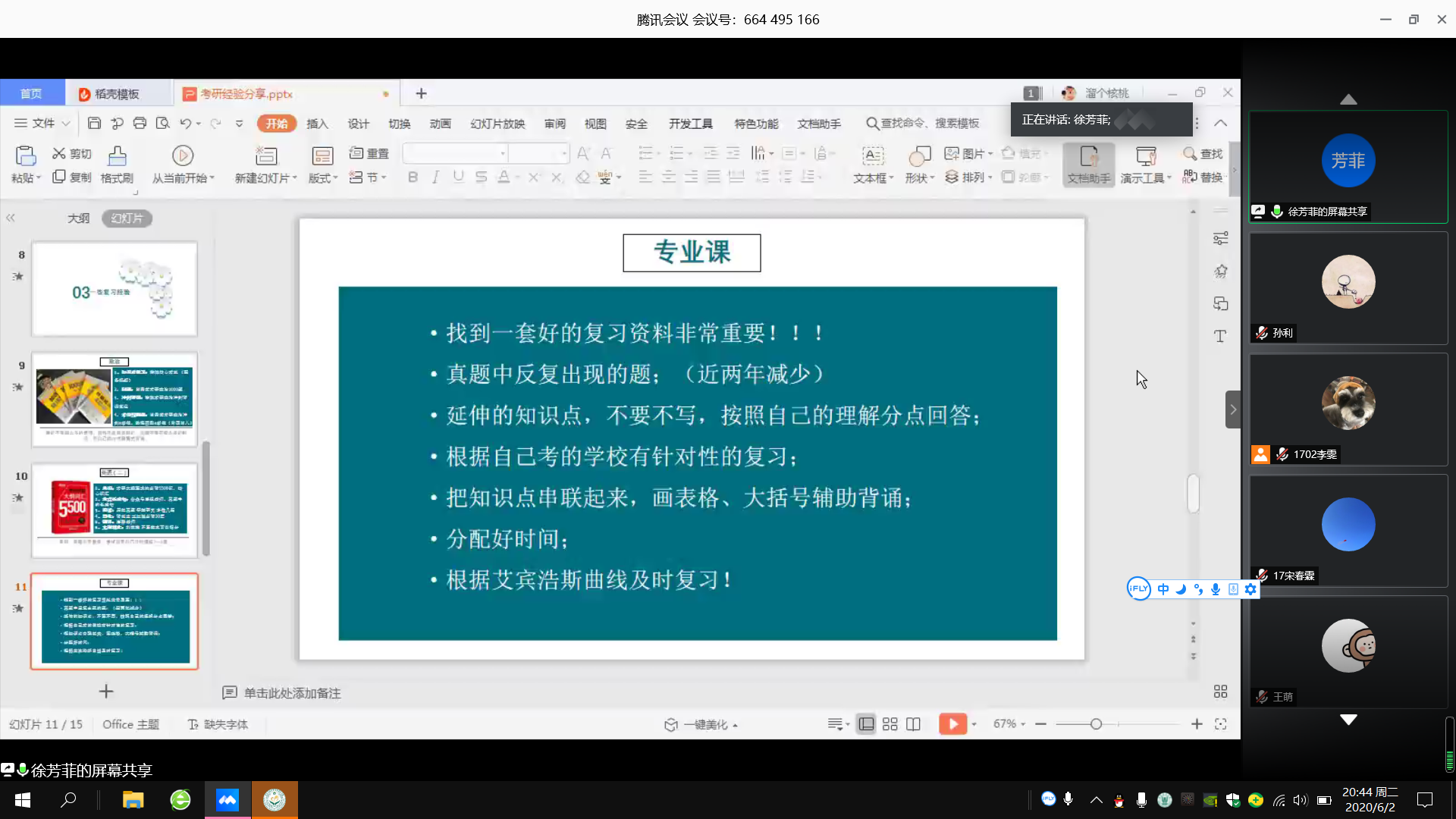Insert a text box (文本框) icon
1456x819 pixels.
873,155
